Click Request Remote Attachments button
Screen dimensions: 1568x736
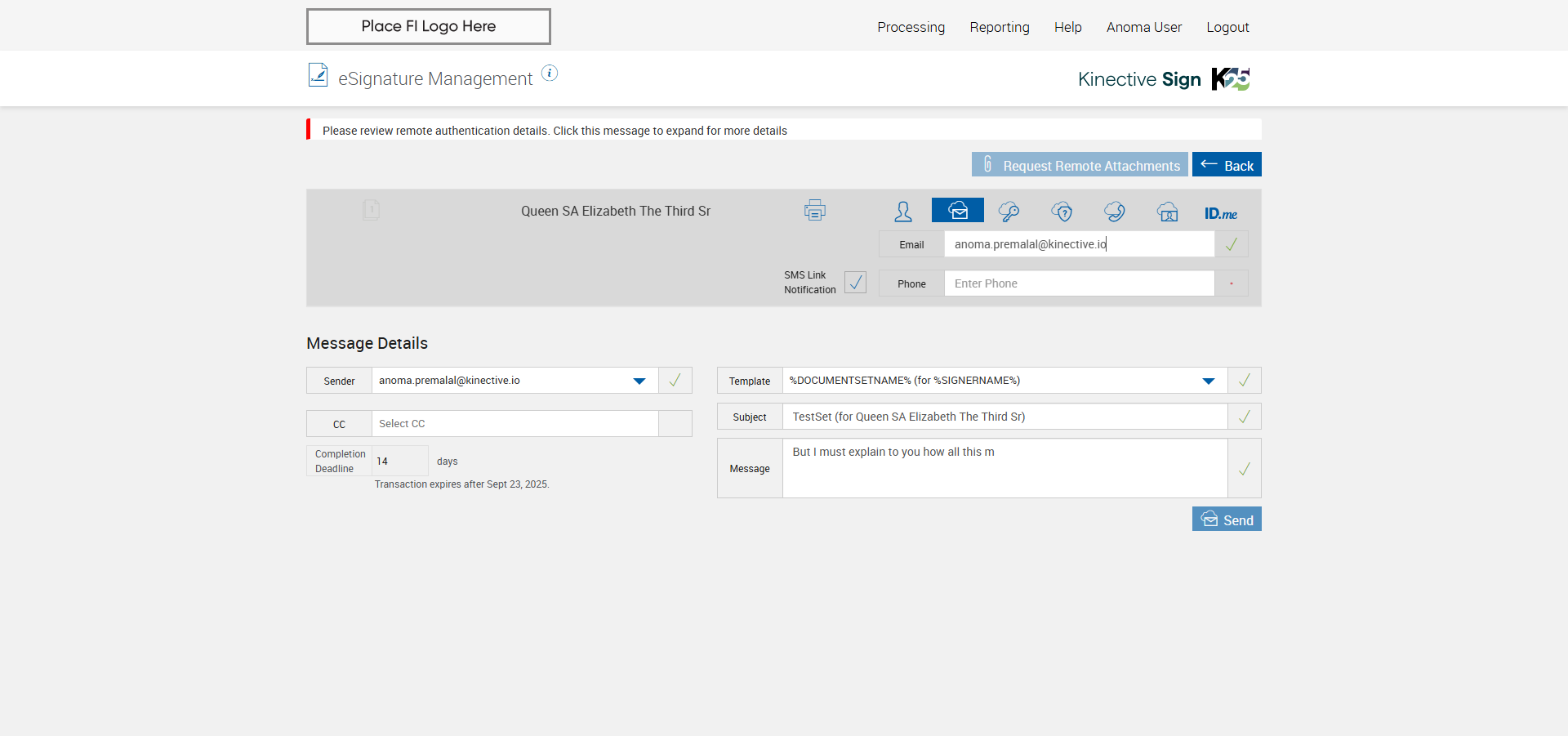coord(1079,165)
